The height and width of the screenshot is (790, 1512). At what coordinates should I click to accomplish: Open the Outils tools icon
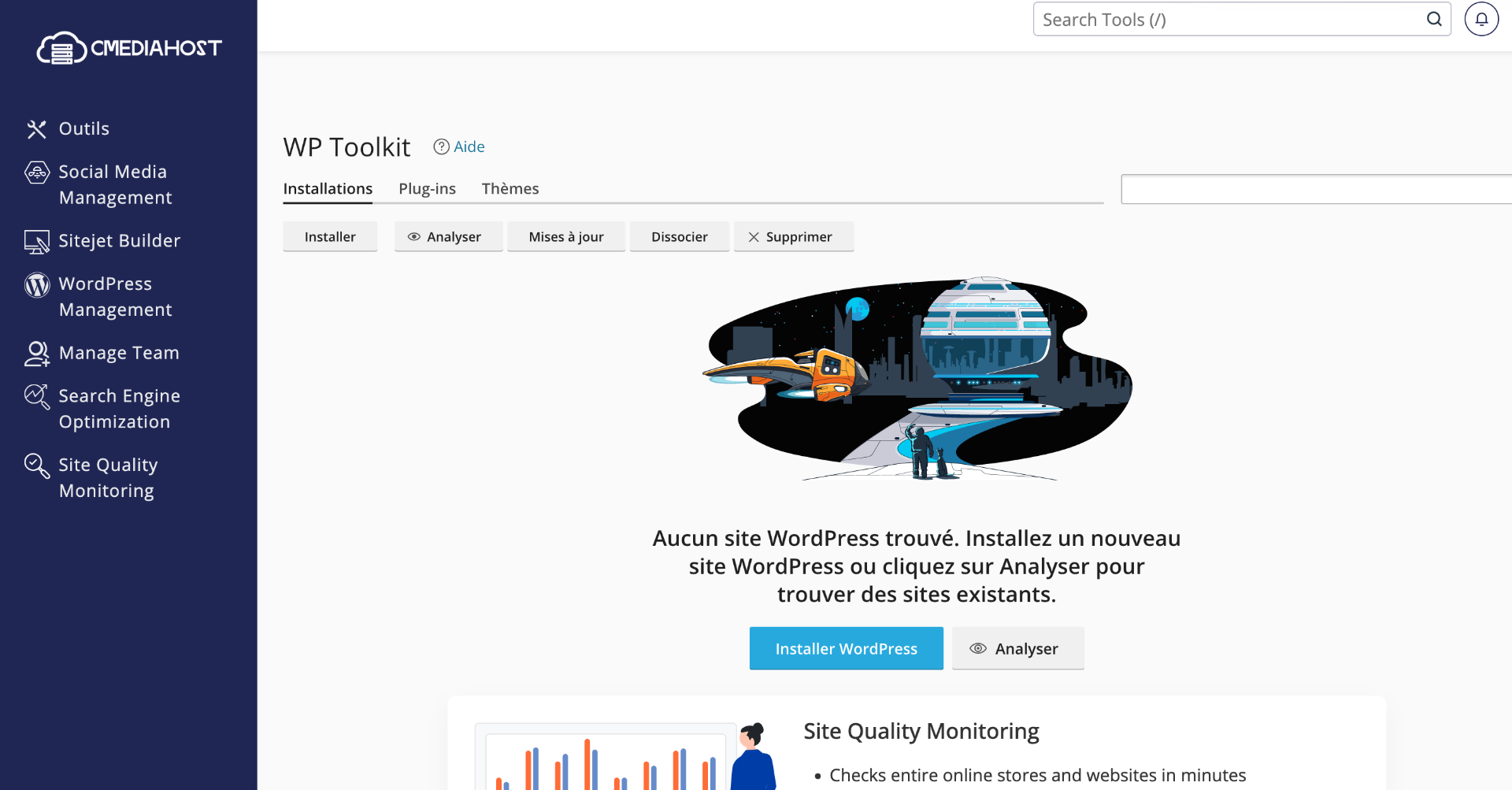click(36, 129)
